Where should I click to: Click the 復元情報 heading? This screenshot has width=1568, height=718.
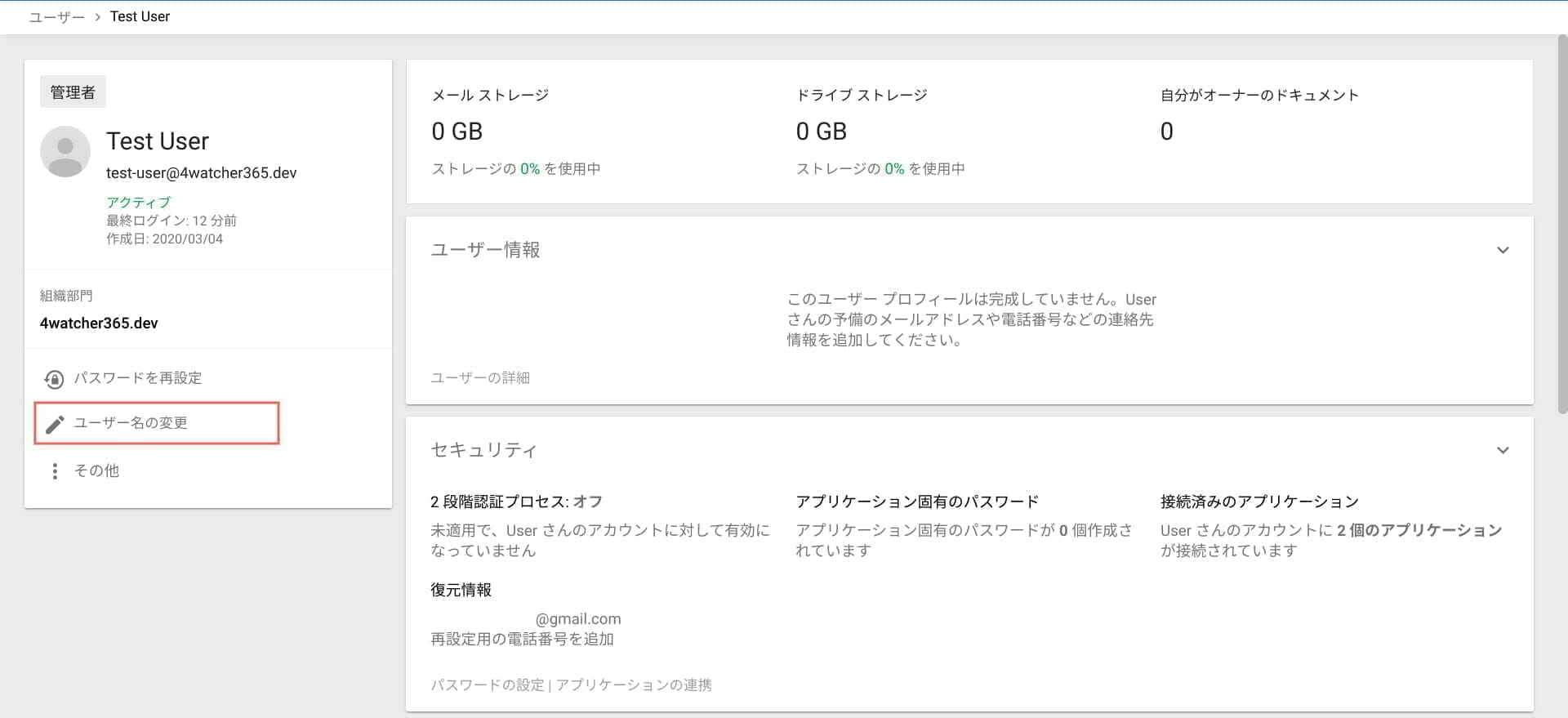coord(461,590)
